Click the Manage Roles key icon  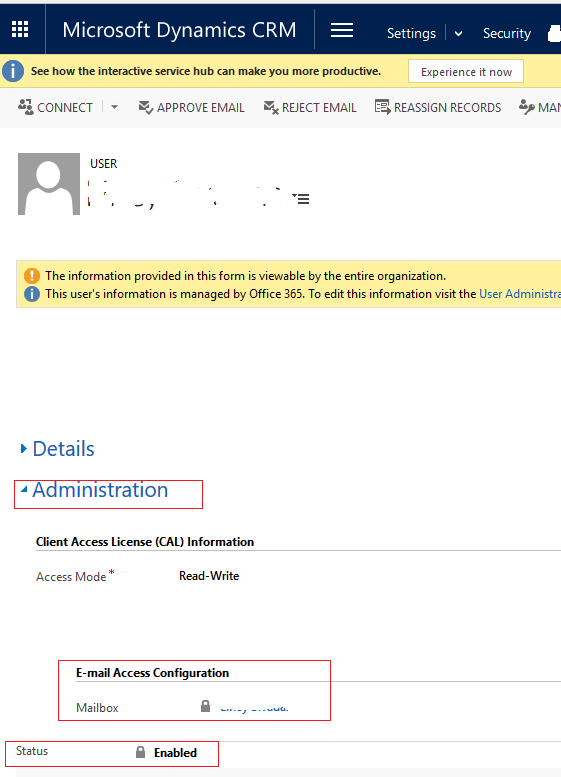pos(526,107)
